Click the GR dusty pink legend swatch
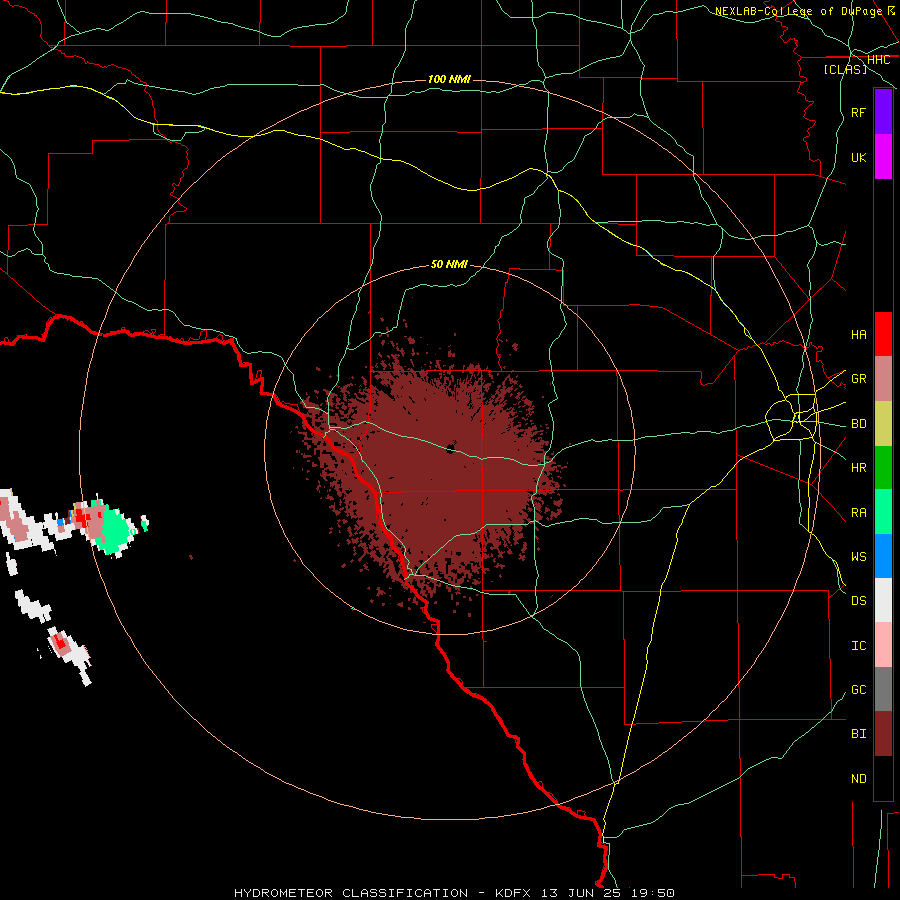The height and width of the screenshot is (900, 900). (x=883, y=379)
